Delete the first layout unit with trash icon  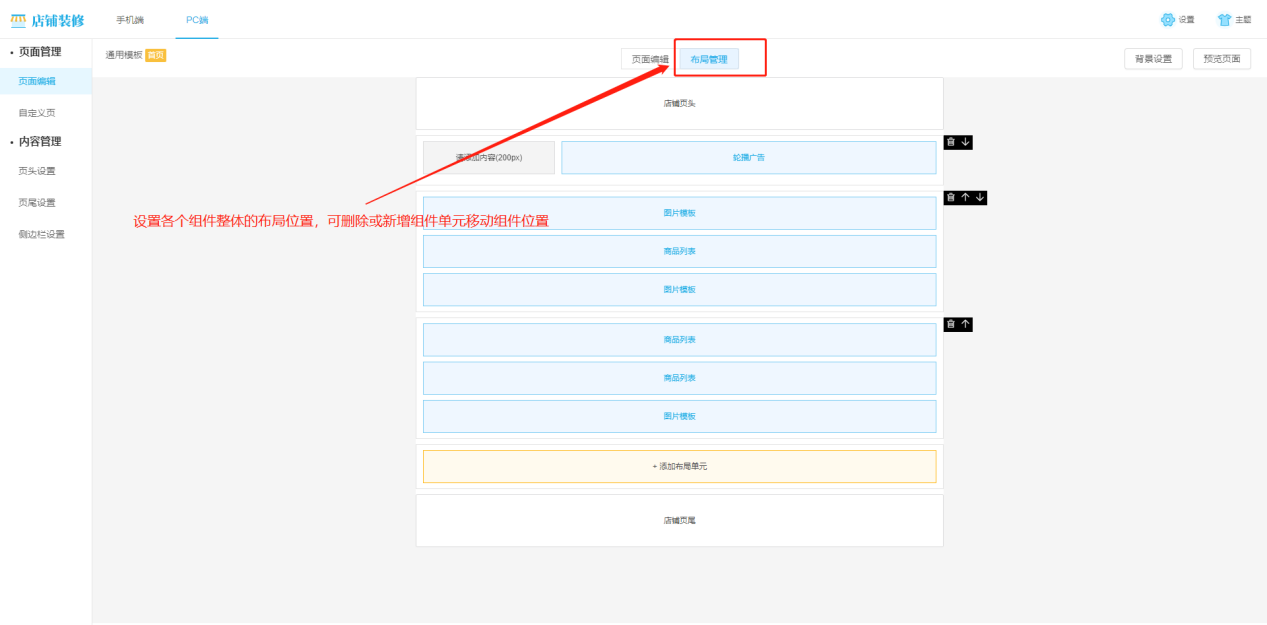pos(951,142)
